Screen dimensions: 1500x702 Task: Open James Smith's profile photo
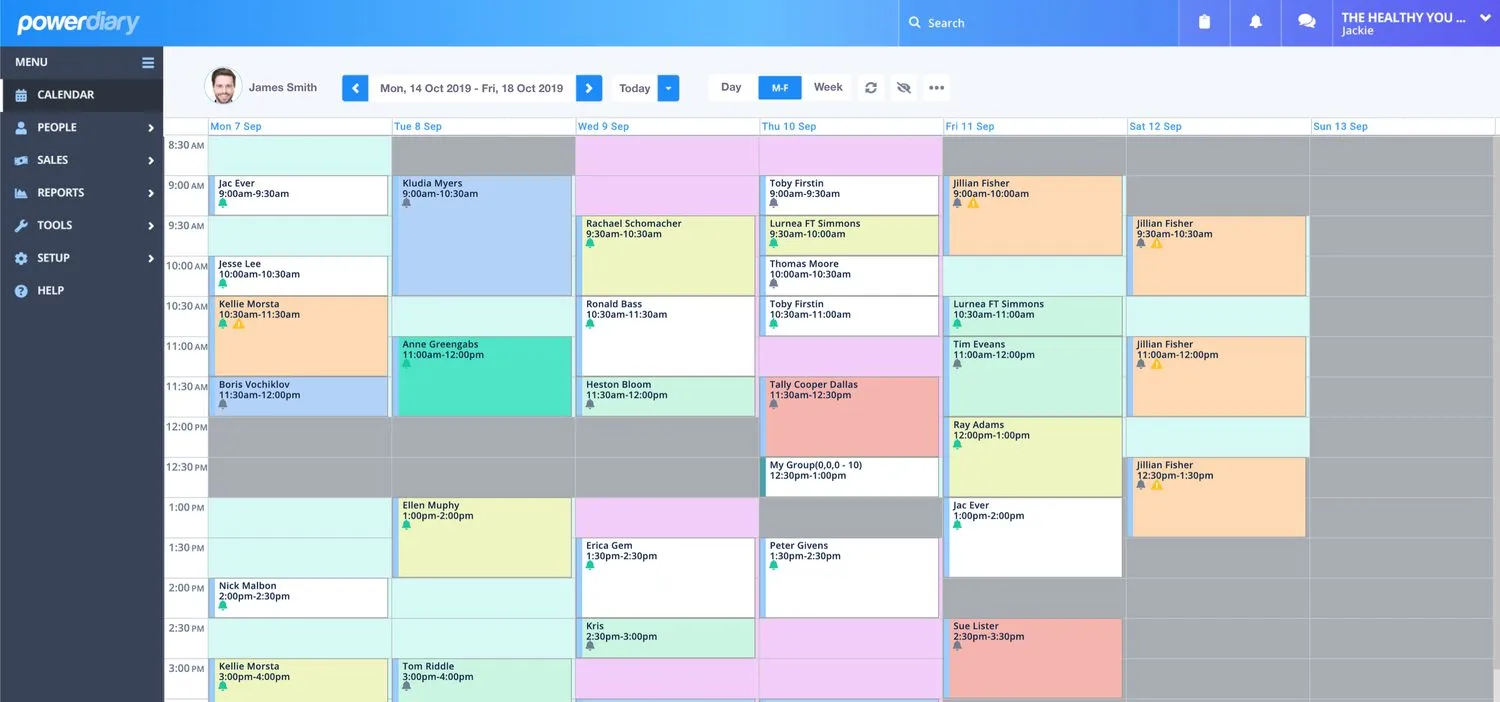(x=223, y=86)
